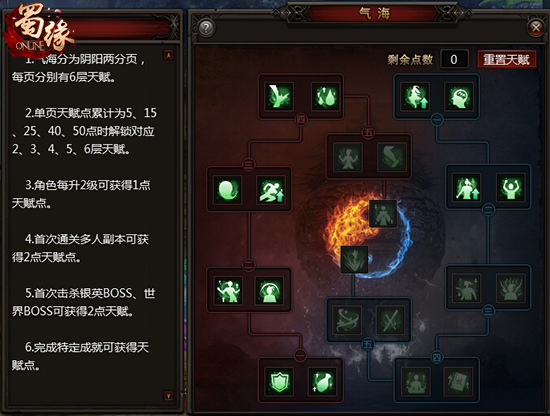Select the water droplets talent icon

click(x=326, y=96)
